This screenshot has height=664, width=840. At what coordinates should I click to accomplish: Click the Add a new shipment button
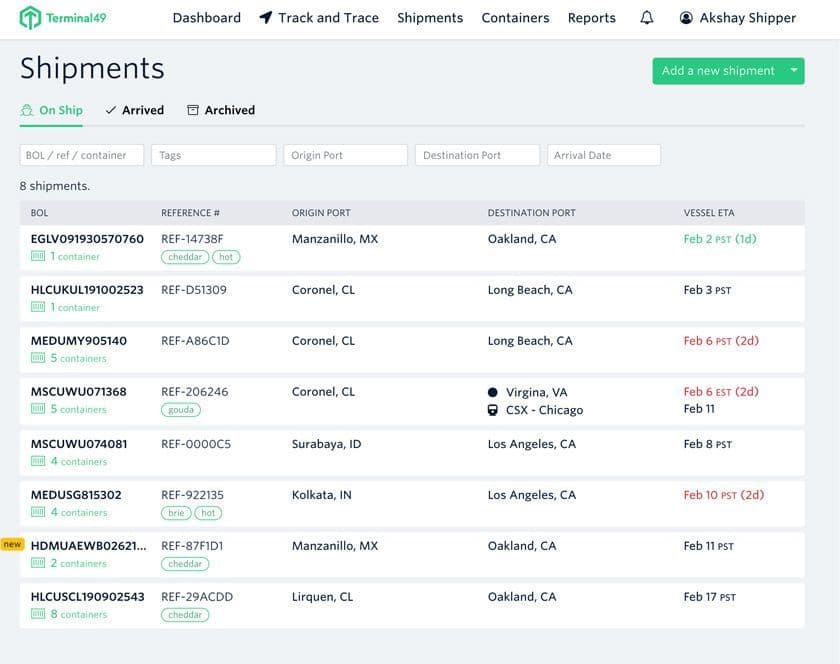point(718,71)
